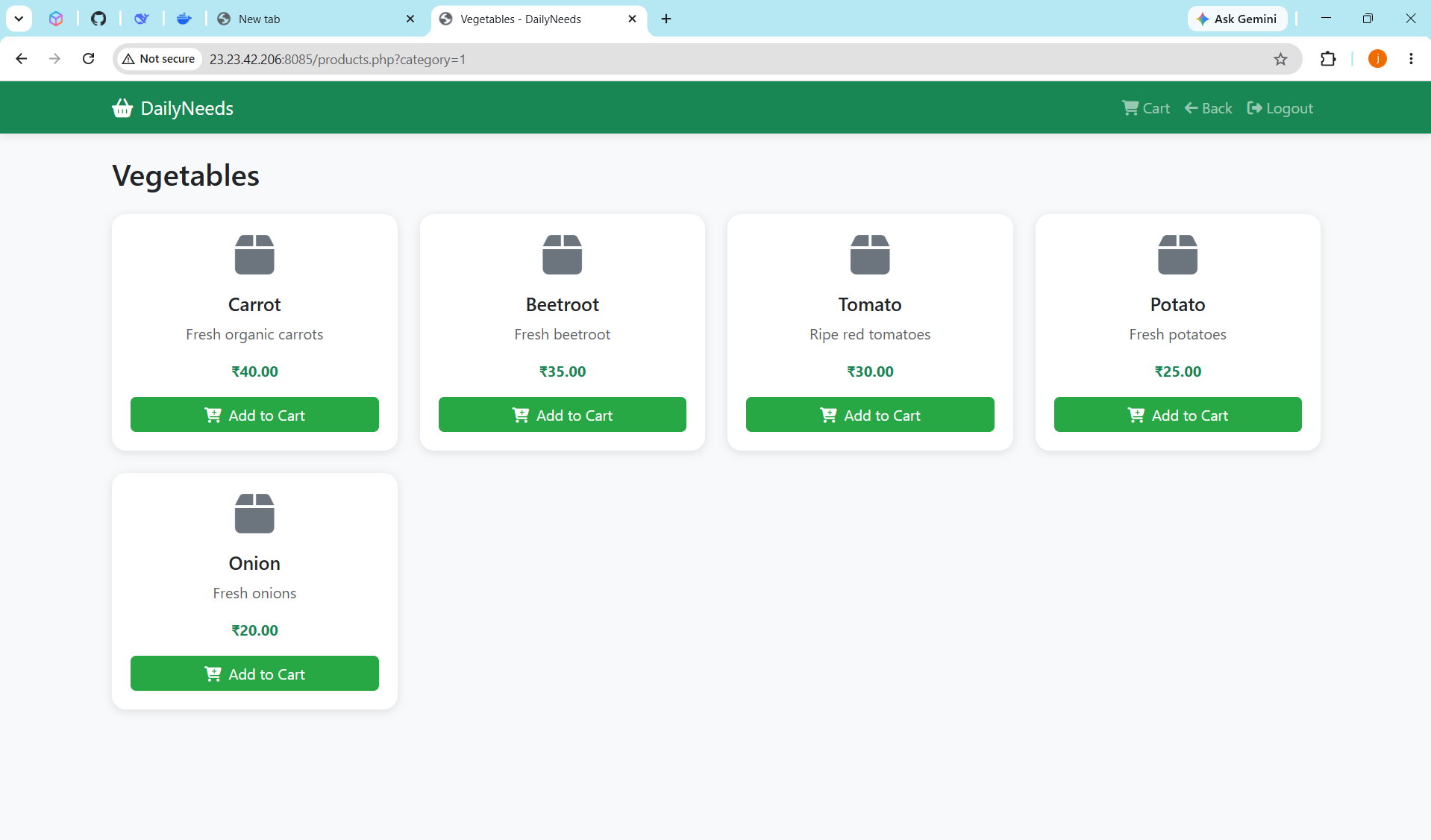Click Logout in the navbar
Viewport: 1431px width, 840px height.
pyautogui.click(x=1280, y=108)
